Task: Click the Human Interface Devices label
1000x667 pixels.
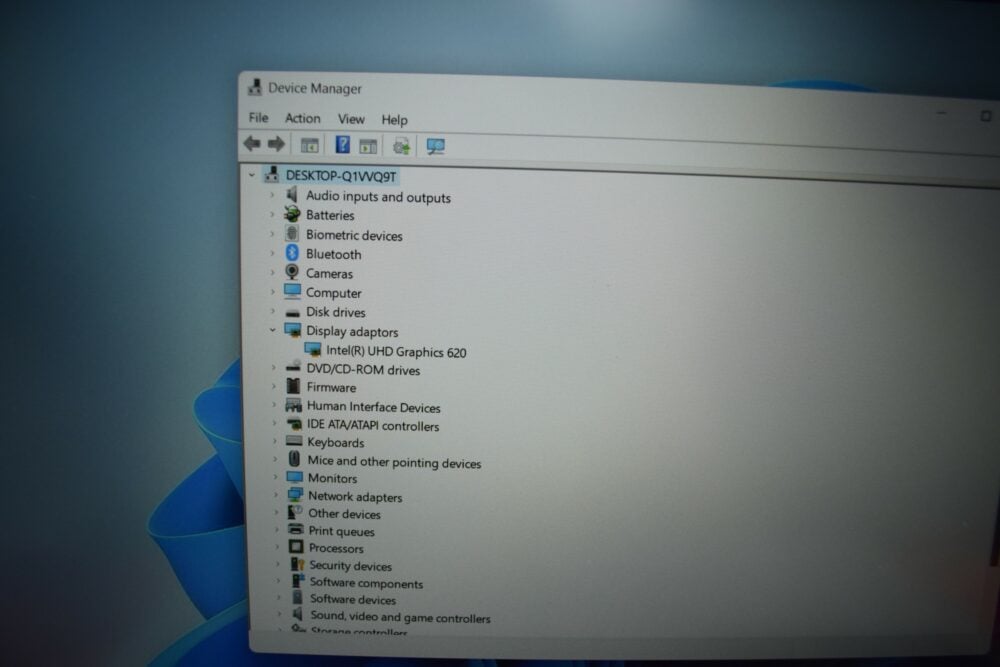Action: click(373, 407)
